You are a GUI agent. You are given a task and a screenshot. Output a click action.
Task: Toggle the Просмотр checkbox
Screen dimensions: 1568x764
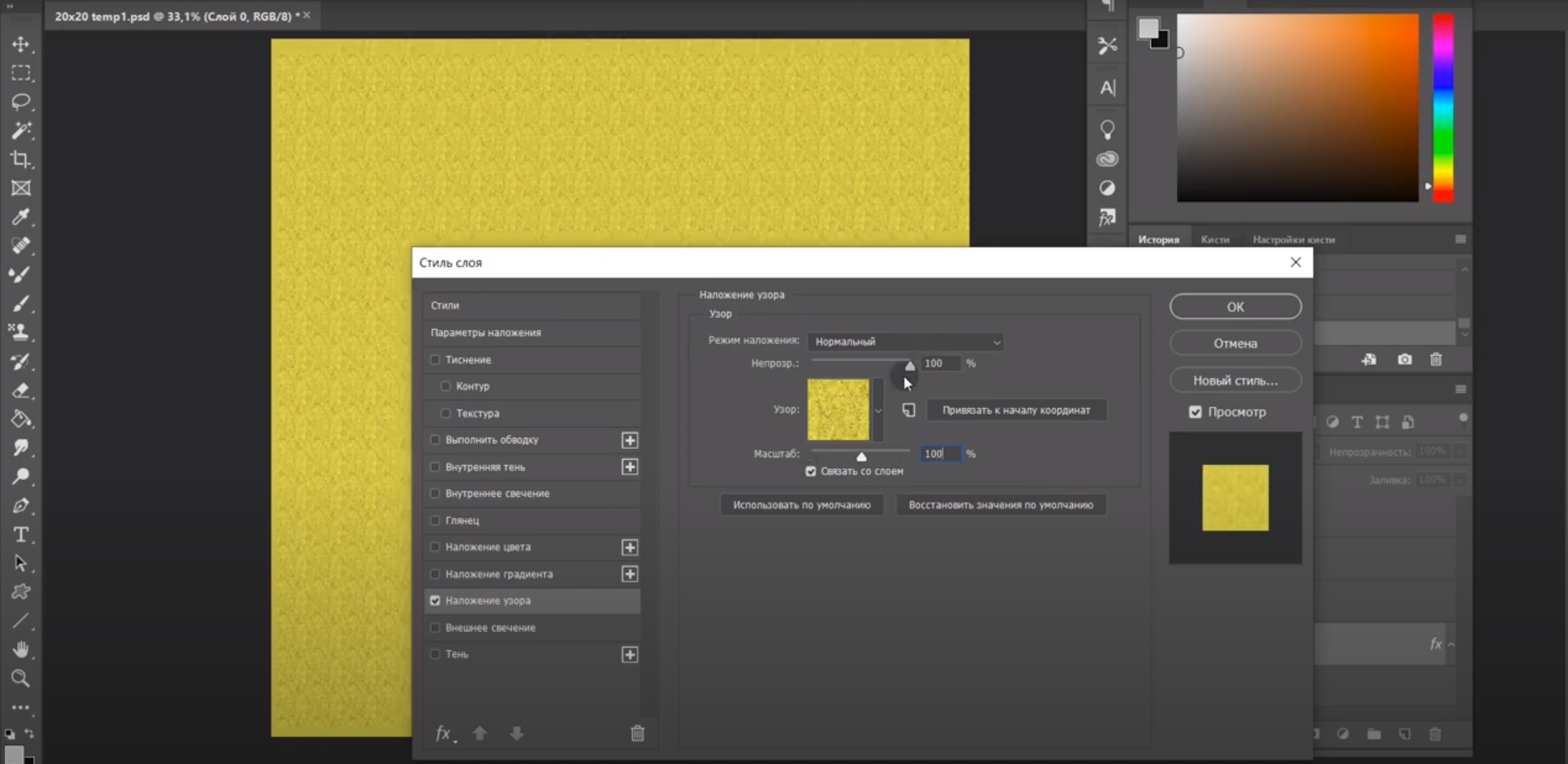pos(1195,411)
